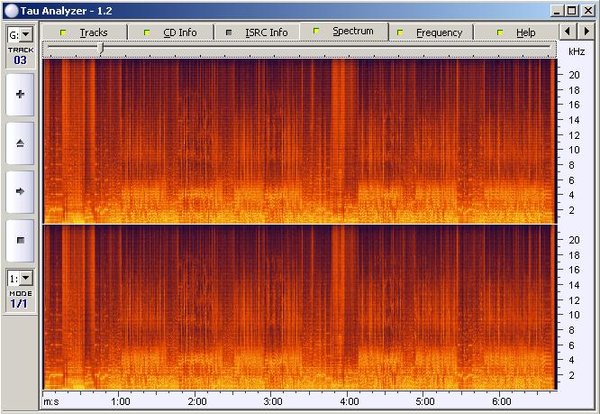Screen dimensions: 600x414
Task: Click the stop square button
Action: point(20,240)
